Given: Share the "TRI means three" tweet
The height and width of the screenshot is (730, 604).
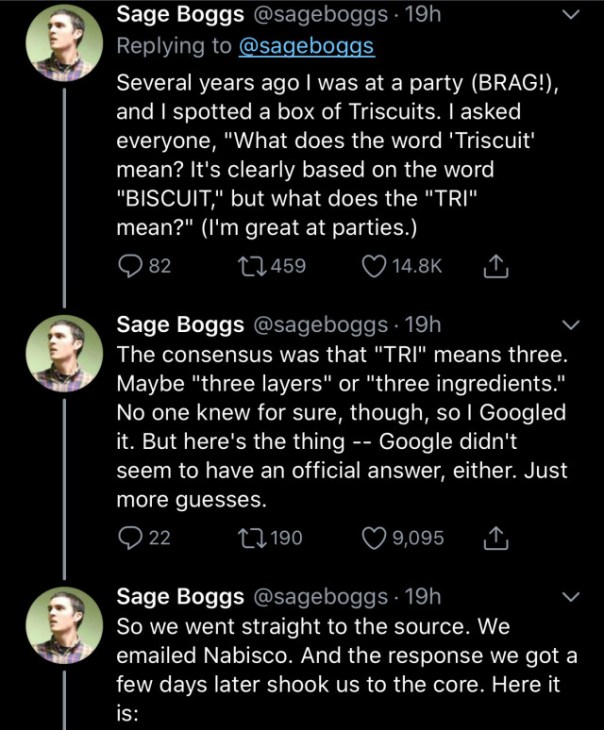Looking at the screenshot, I should pyautogui.click(x=492, y=538).
